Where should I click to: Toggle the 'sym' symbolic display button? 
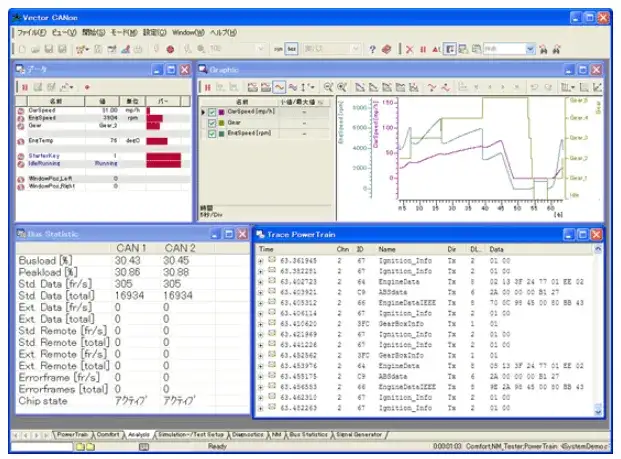(278, 49)
